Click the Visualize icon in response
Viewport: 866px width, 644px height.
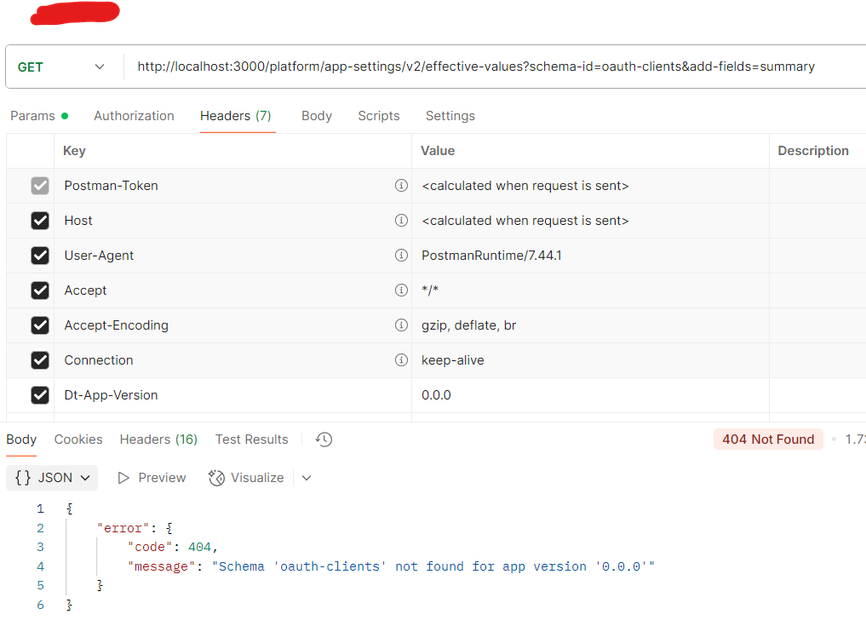pyautogui.click(x=216, y=478)
